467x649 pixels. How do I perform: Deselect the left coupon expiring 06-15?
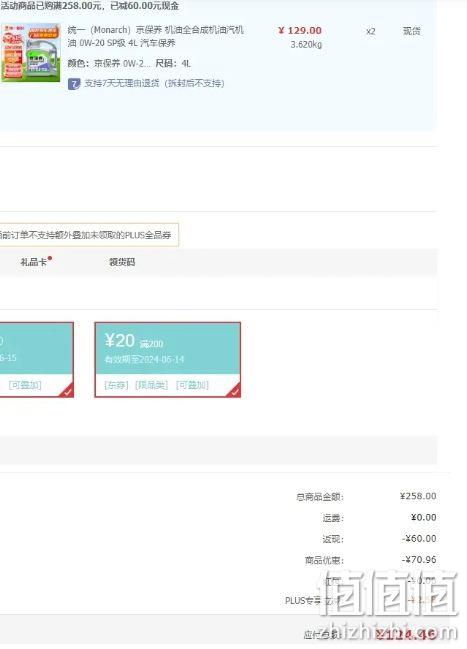pyautogui.click(x=36, y=360)
